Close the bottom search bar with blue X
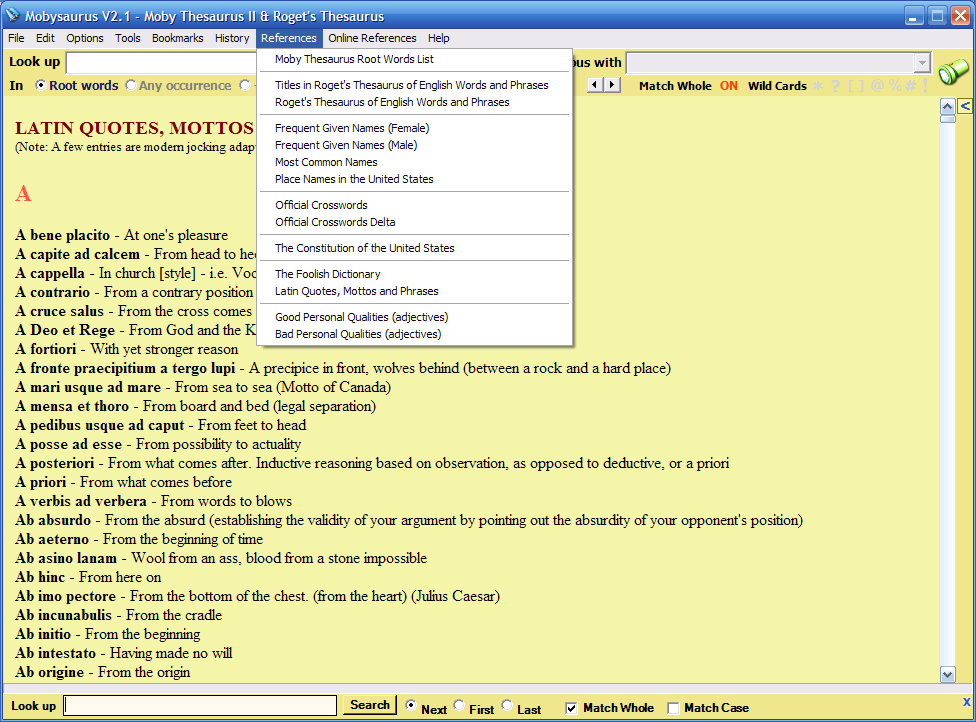Viewport: 976px width, 722px height. pos(967,702)
